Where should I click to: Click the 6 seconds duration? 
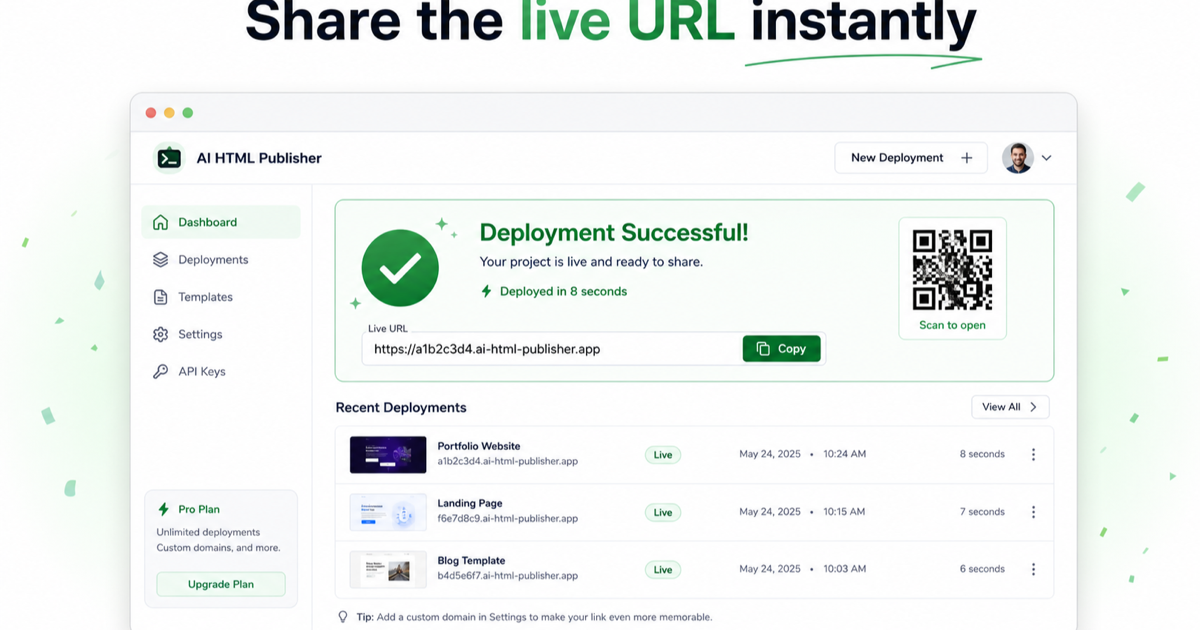pos(982,569)
